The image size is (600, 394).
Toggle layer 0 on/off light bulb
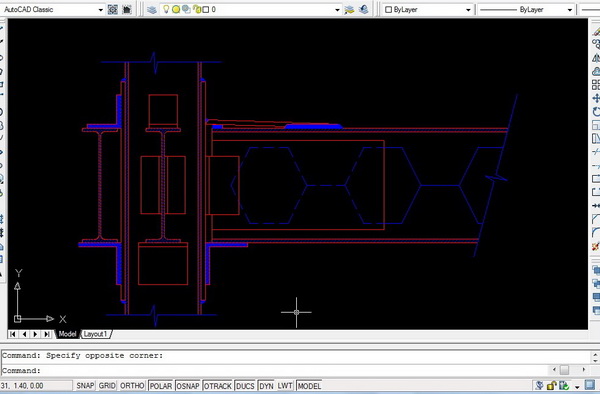[x=166, y=10]
